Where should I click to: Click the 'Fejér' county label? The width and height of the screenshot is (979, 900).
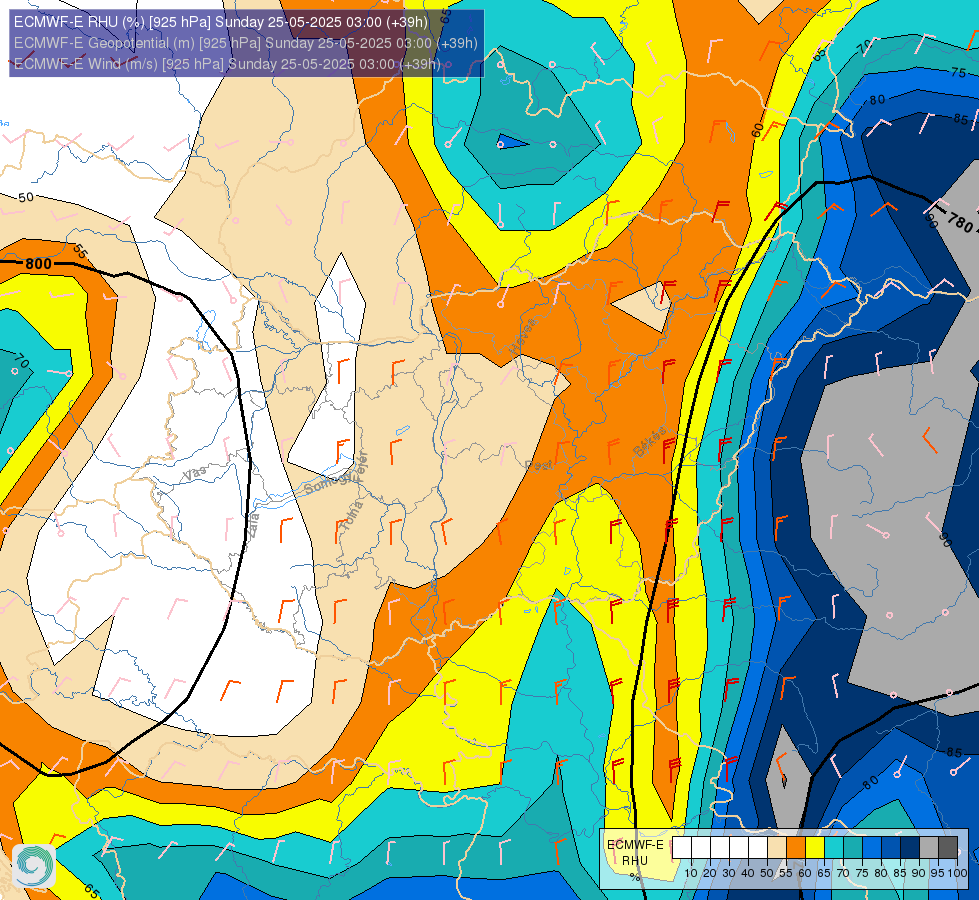click(x=360, y=467)
